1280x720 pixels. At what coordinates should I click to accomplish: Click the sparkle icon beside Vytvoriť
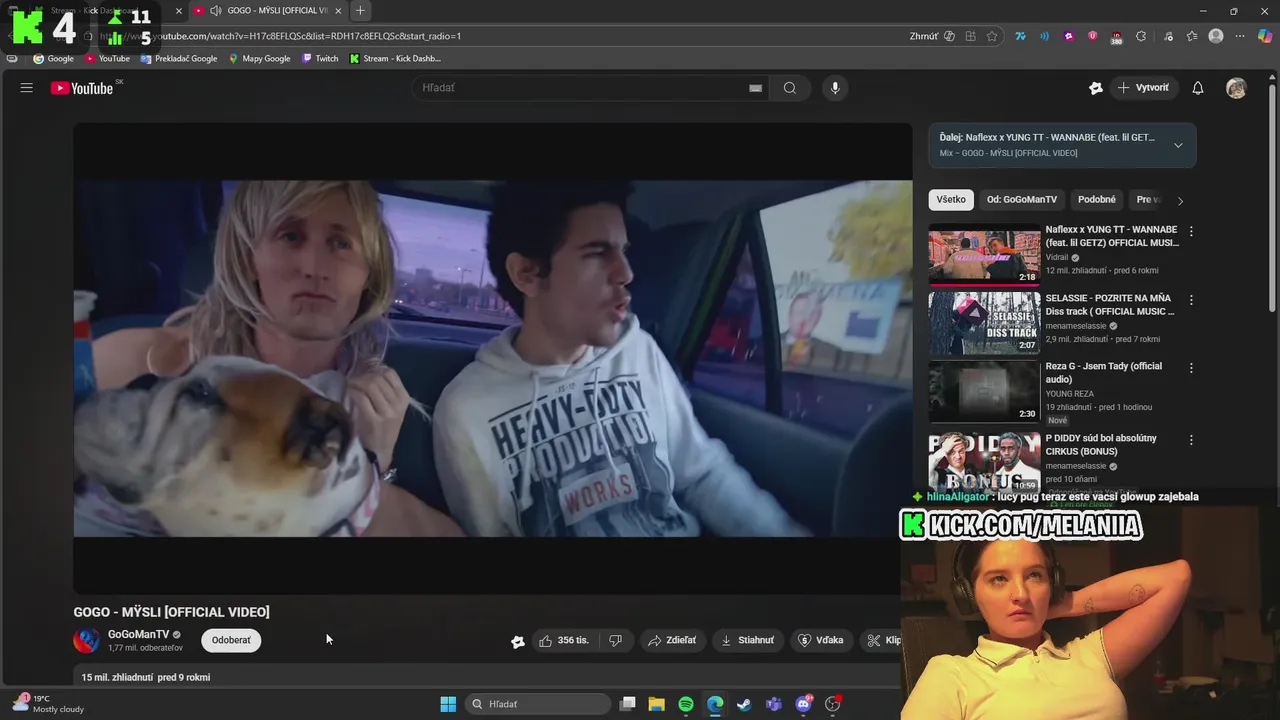click(1096, 88)
